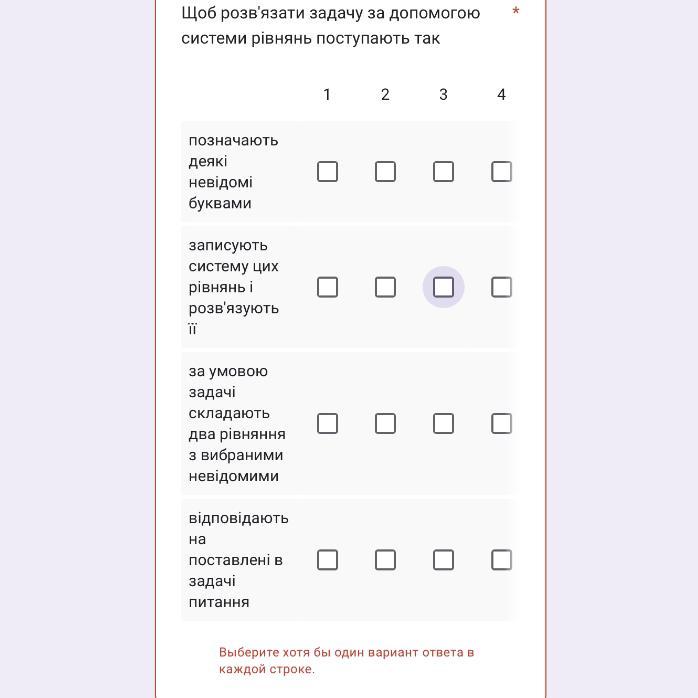Click the column header number 4
698x698 pixels.
[501, 95]
